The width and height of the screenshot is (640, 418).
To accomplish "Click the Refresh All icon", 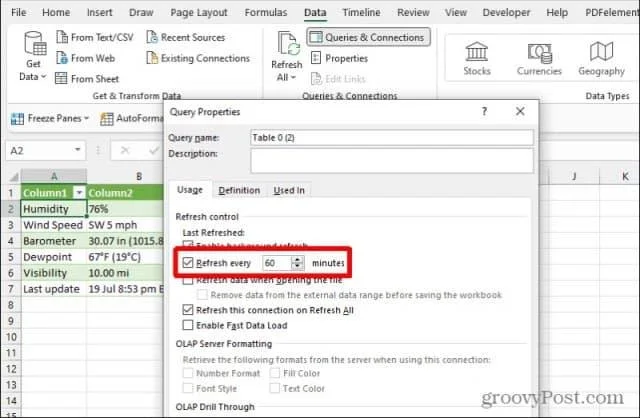I will pos(288,44).
